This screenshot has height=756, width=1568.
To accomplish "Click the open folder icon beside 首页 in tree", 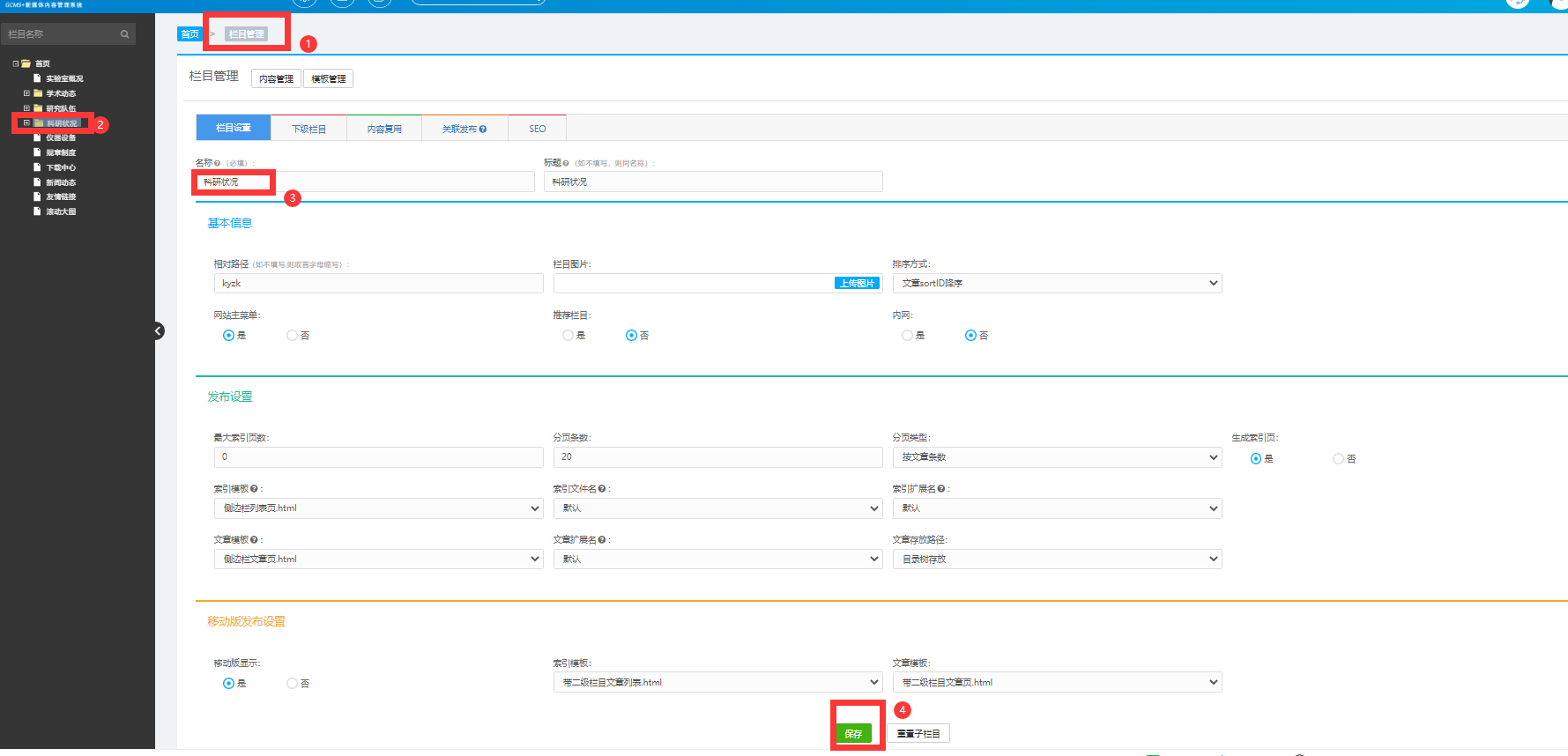I will [x=26, y=63].
